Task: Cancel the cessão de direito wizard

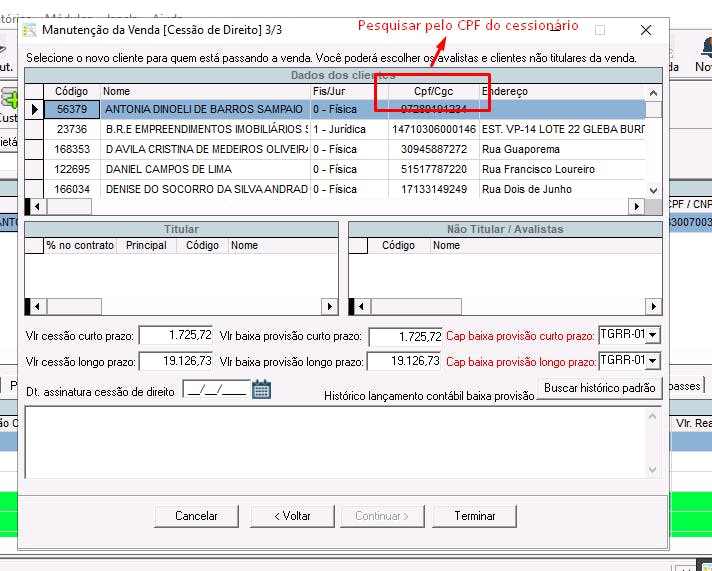Action: (196, 516)
